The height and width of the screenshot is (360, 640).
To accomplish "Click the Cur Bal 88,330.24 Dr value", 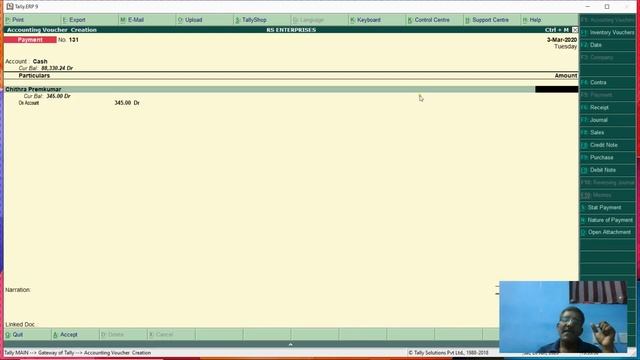I will (57, 68).
